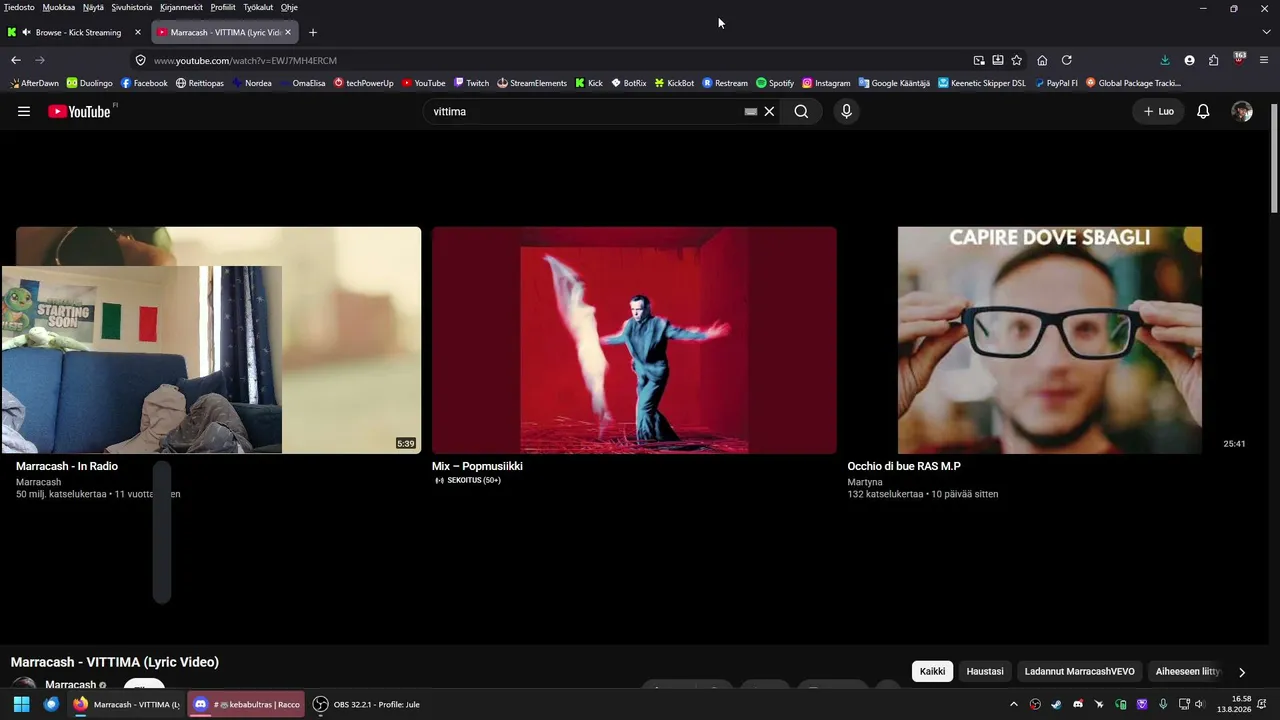Open the Firefox extensions puzzle icon
This screenshot has height=720, width=1280.
[1214, 60]
